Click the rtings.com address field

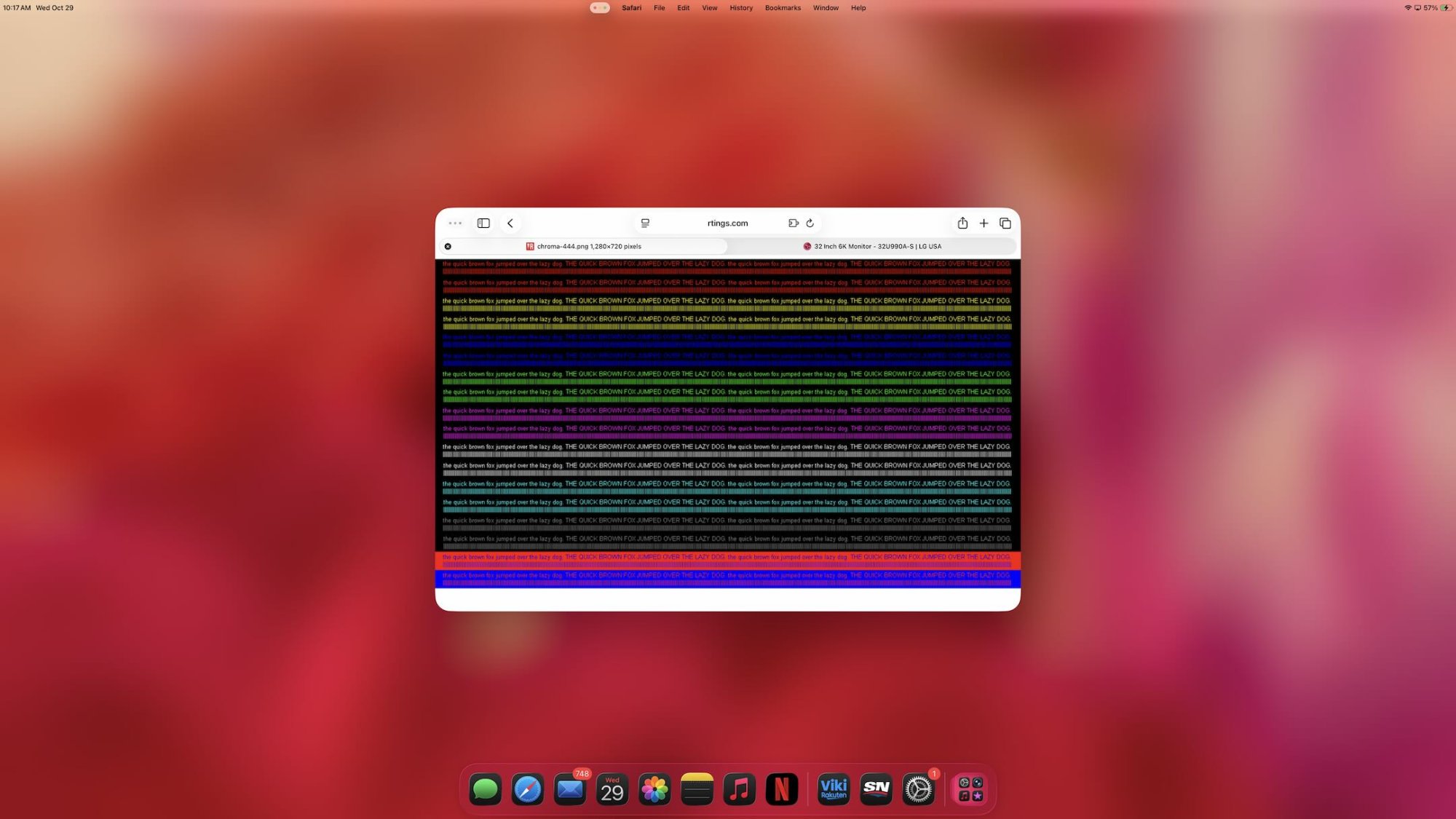pos(727,223)
